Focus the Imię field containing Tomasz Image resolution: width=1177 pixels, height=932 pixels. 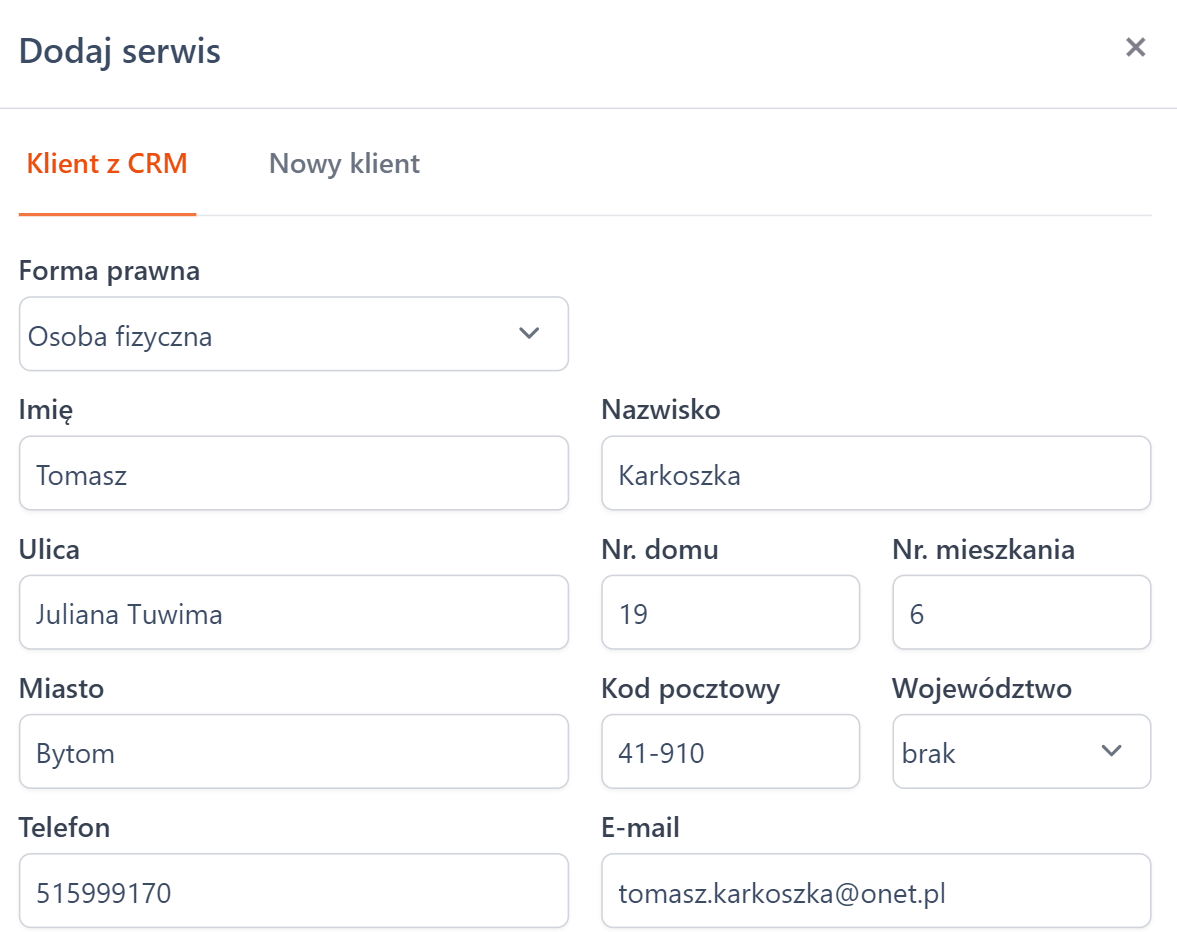[293, 474]
